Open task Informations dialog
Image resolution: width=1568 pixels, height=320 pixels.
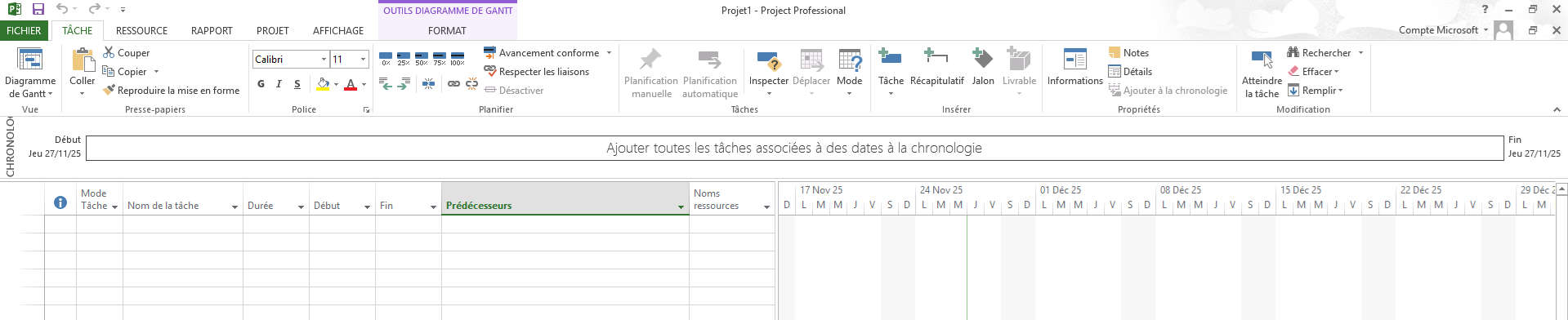pos(1075,67)
